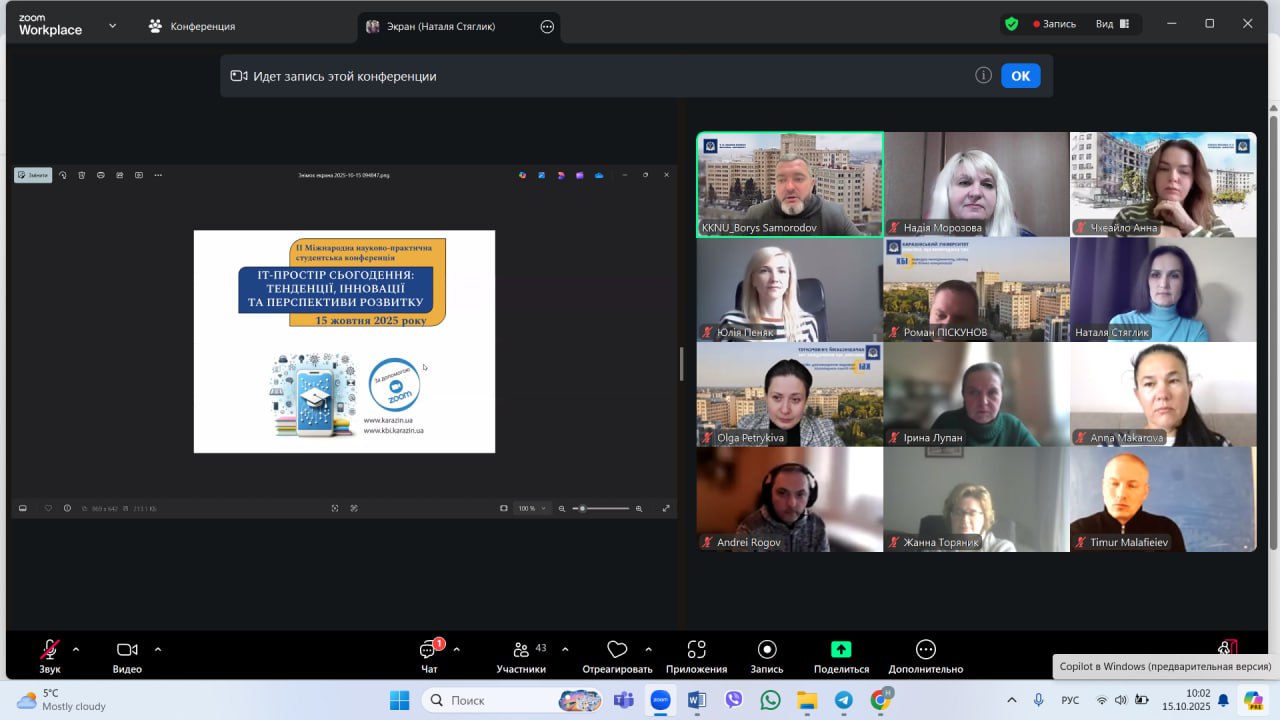This screenshot has width=1280, height=720.
Task: Click the Record button icon
Action: click(767, 650)
